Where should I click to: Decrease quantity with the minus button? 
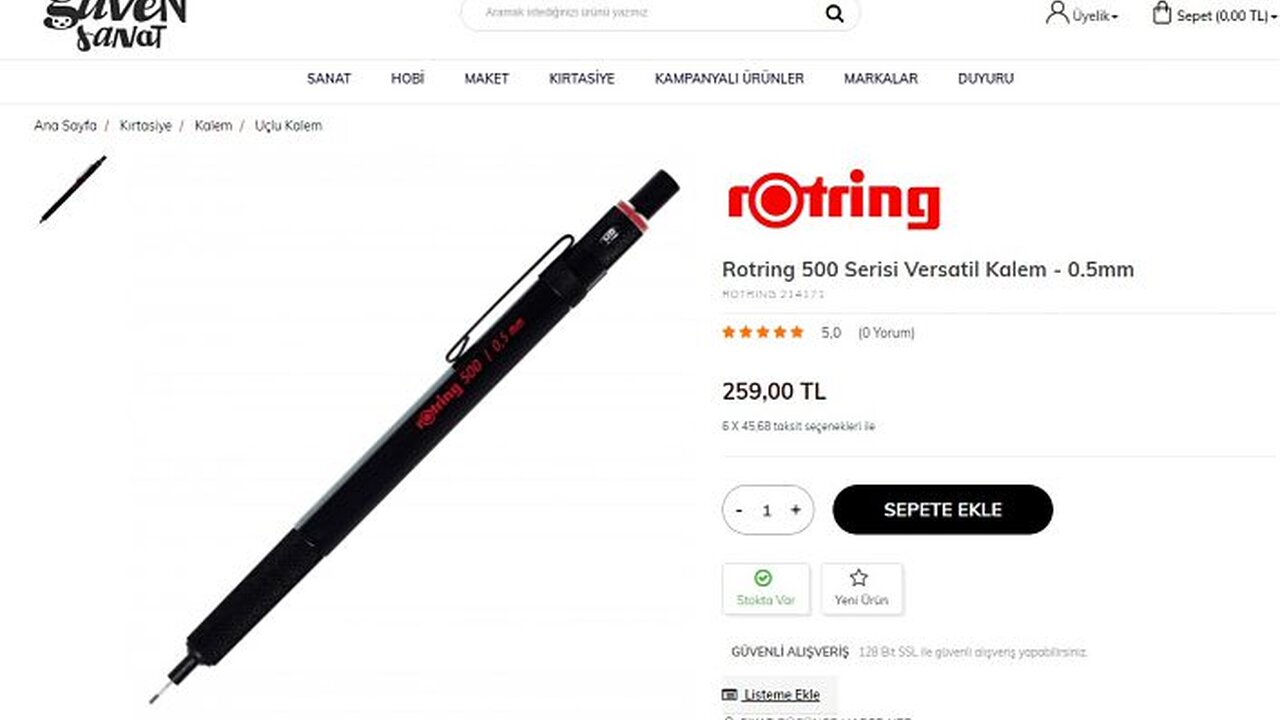pos(739,510)
